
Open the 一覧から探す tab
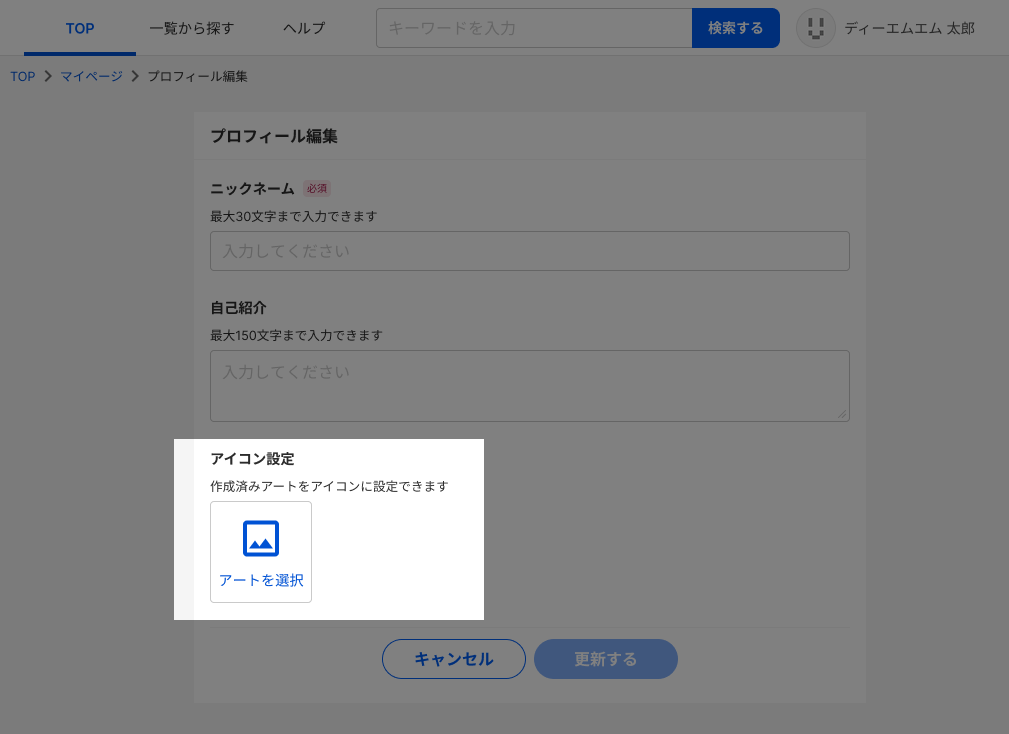(191, 28)
